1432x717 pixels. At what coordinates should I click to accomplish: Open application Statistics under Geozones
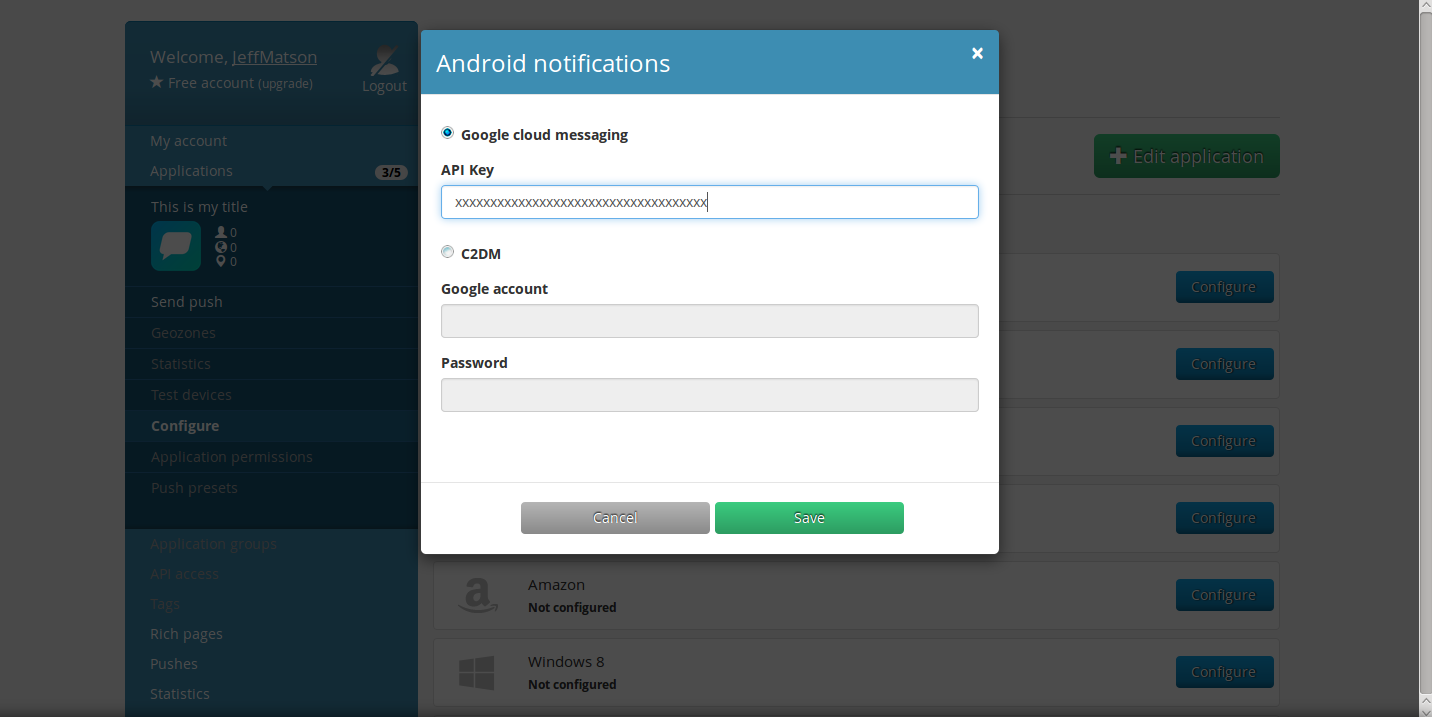point(181,364)
